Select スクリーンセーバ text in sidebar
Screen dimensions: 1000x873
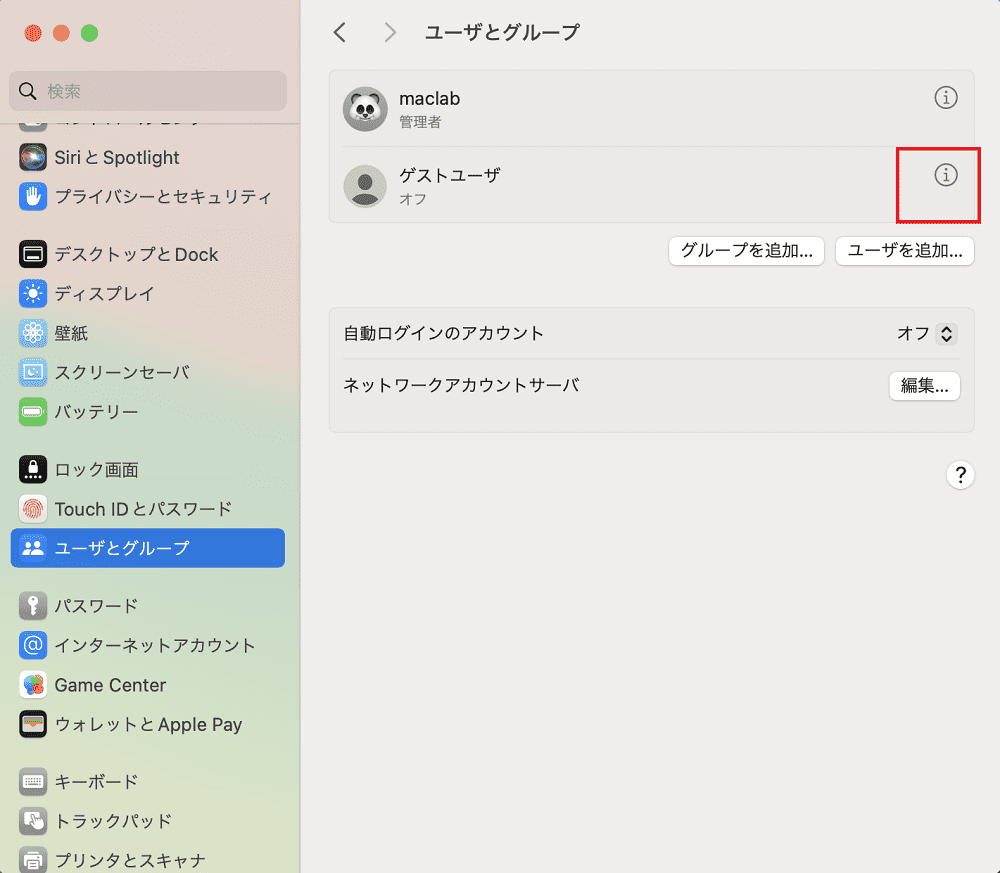pos(122,372)
